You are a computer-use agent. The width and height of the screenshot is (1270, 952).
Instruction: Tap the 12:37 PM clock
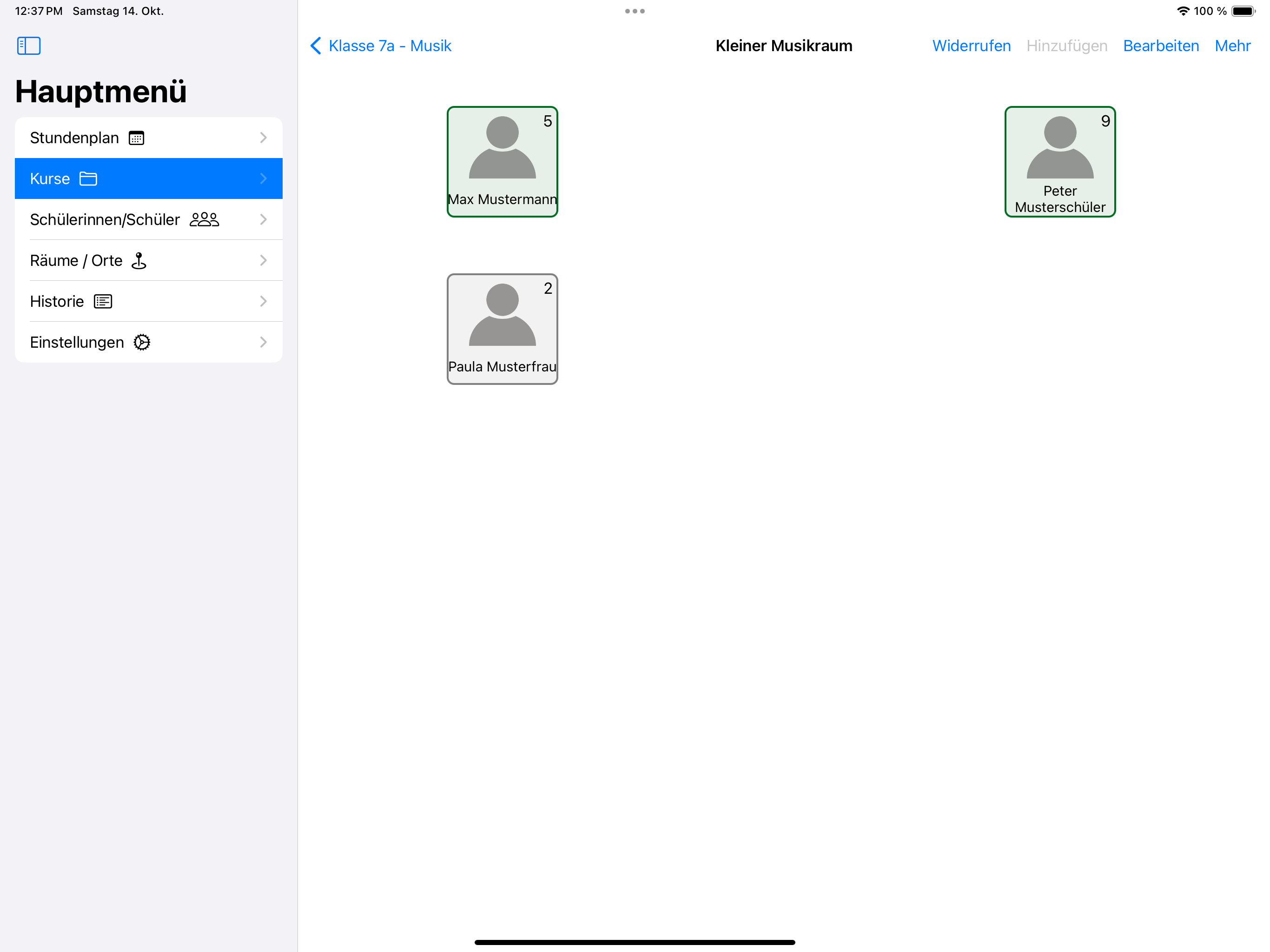[x=39, y=11]
